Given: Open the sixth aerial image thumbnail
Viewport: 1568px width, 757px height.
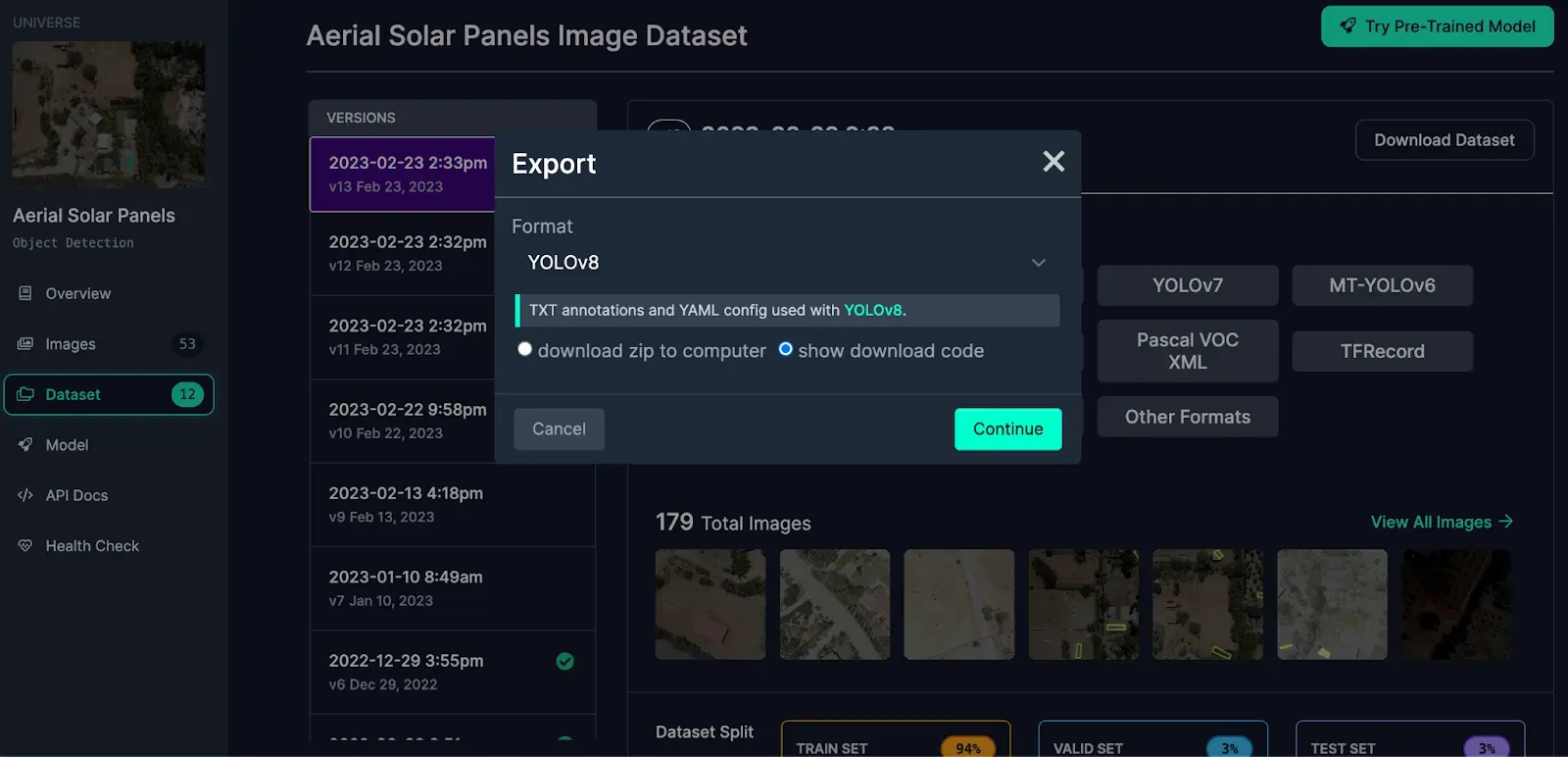Looking at the screenshot, I should click(x=1333, y=604).
